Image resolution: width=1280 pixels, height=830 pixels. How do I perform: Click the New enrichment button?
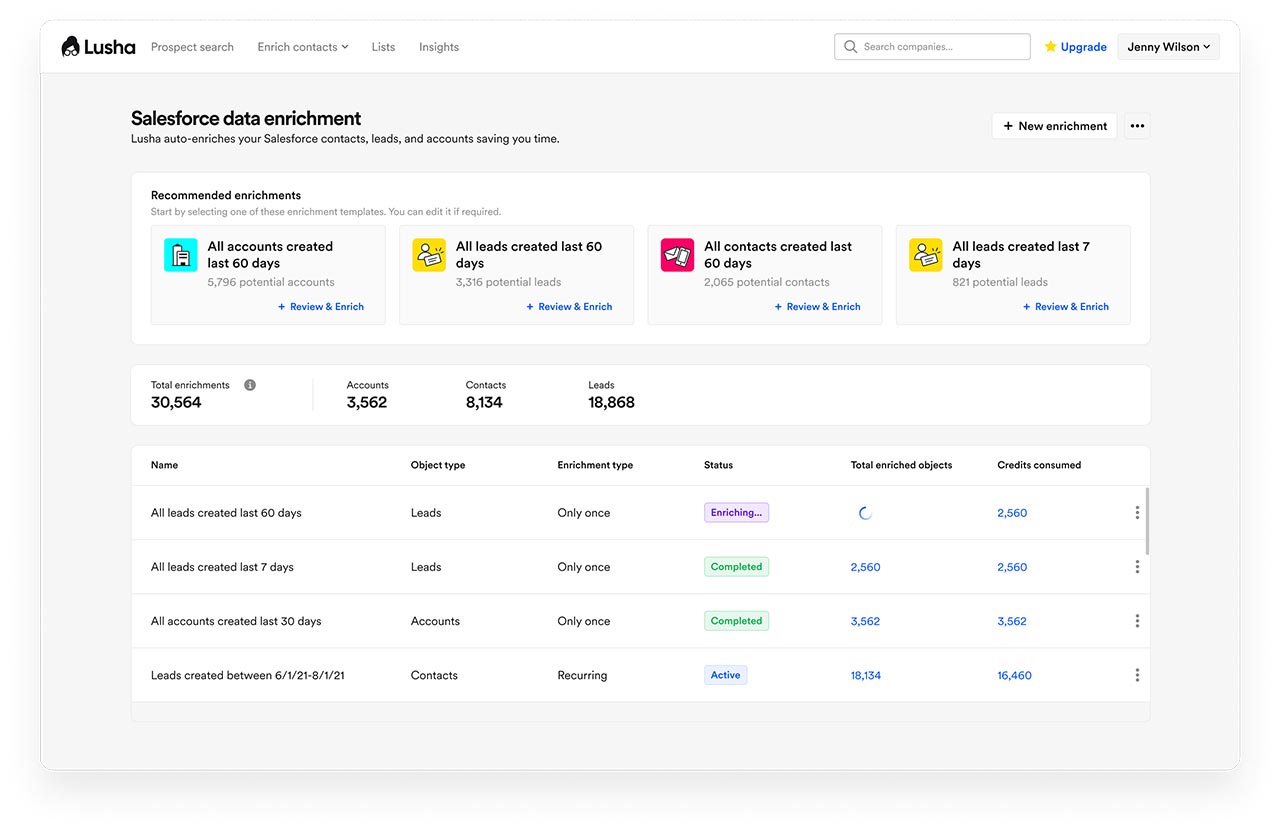click(1054, 126)
